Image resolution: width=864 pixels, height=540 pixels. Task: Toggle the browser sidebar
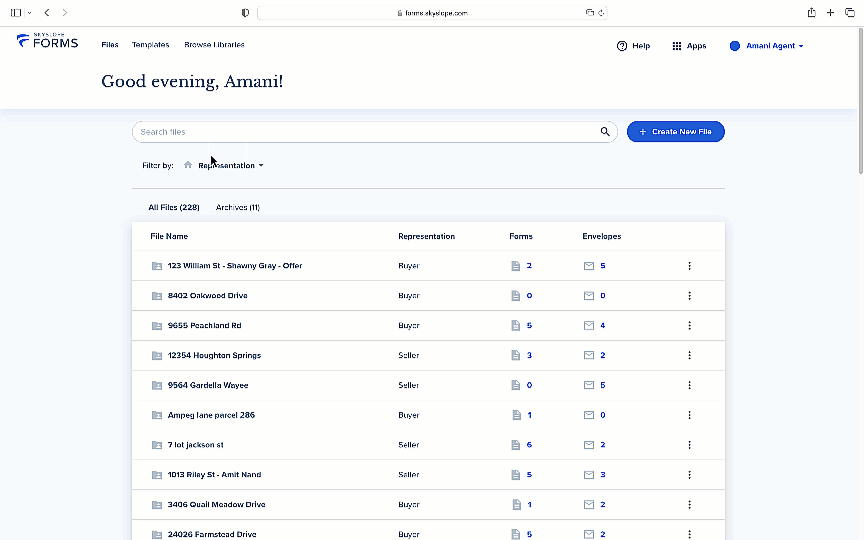pyautogui.click(x=16, y=13)
